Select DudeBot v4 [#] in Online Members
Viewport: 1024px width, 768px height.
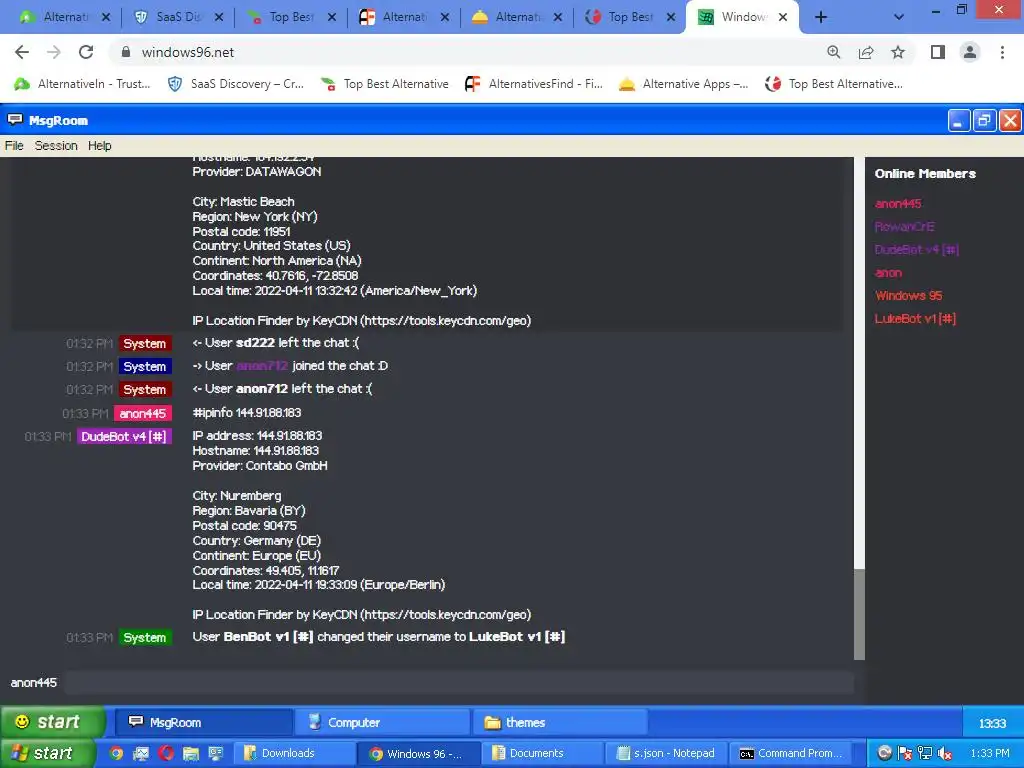click(916, 249)
